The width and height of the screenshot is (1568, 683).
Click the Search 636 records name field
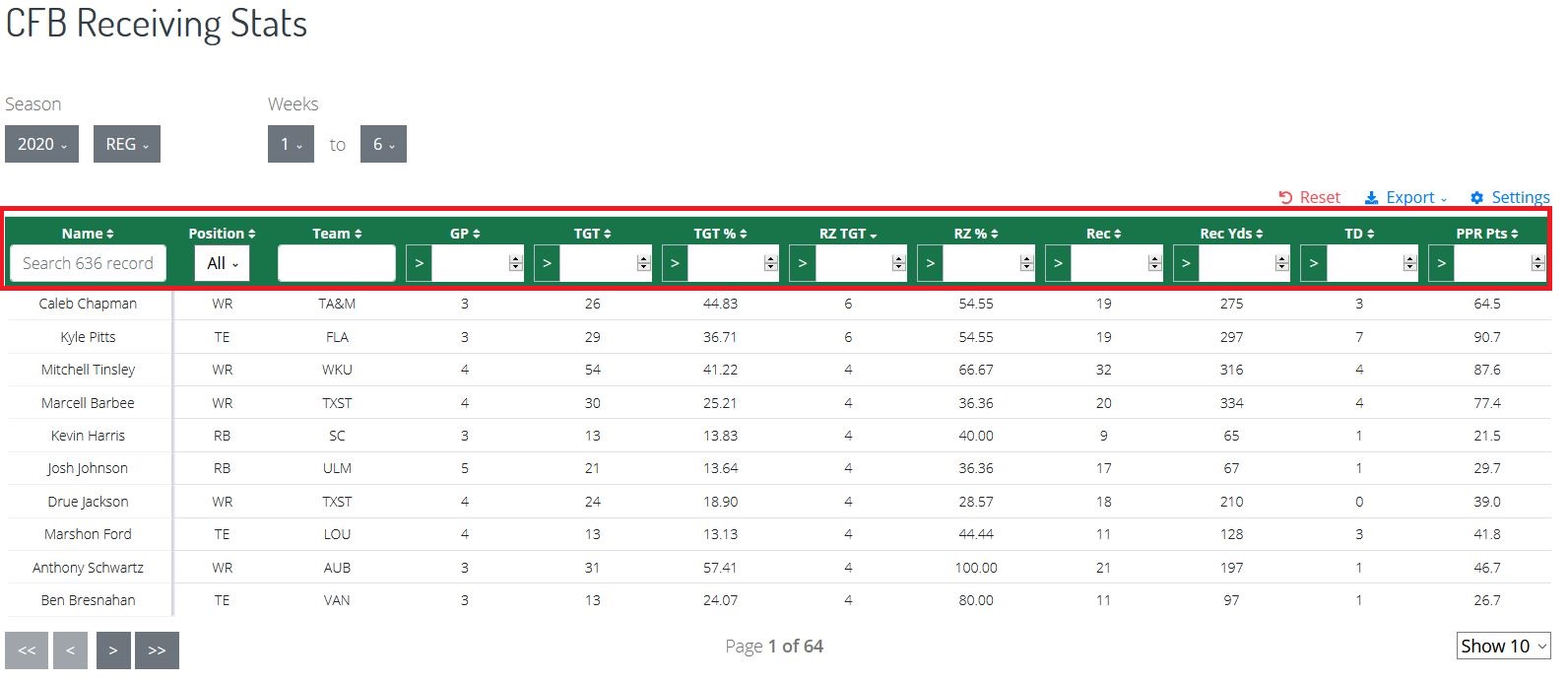point(88,263)
